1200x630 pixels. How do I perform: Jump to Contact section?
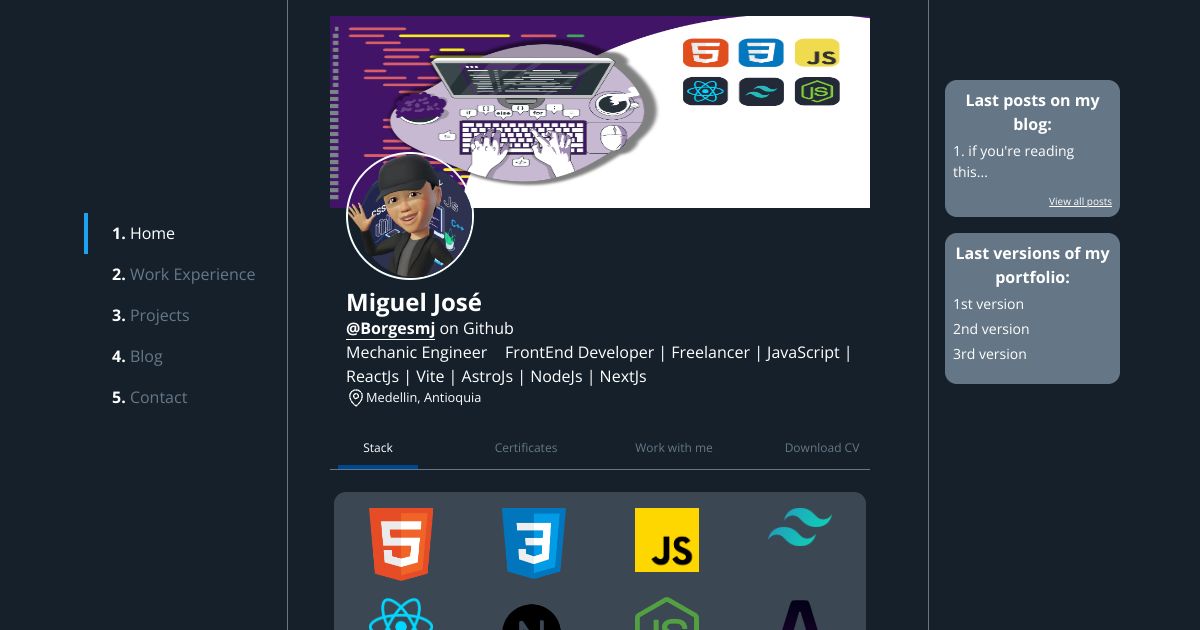tap(149, 397)
